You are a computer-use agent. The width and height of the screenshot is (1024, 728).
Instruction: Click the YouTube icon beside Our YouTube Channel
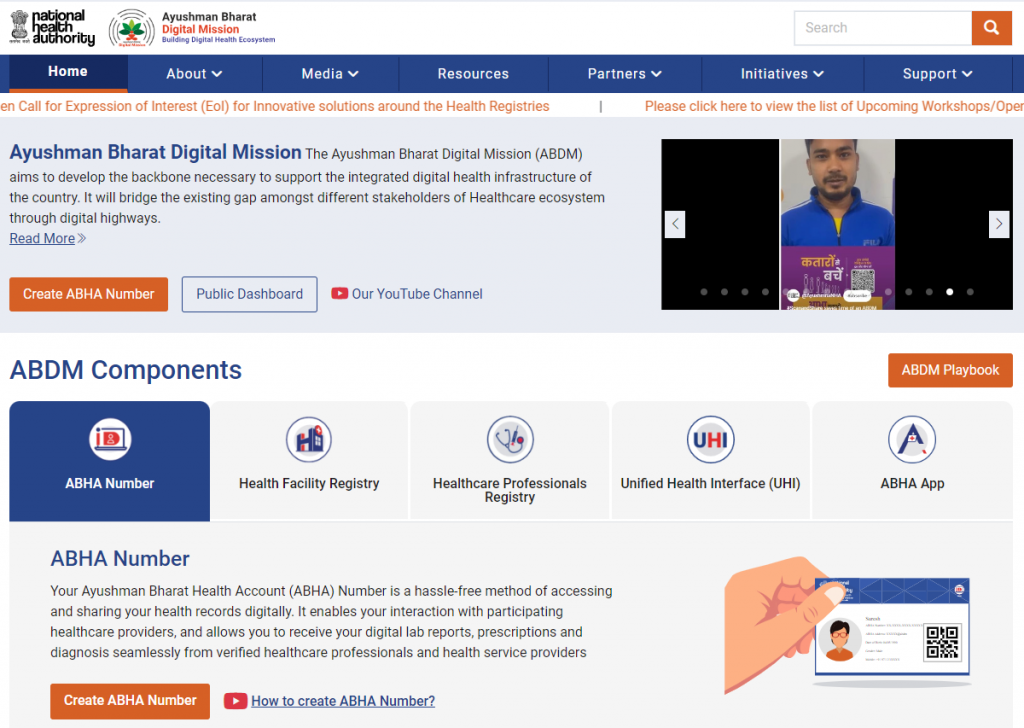click(340, 294)
